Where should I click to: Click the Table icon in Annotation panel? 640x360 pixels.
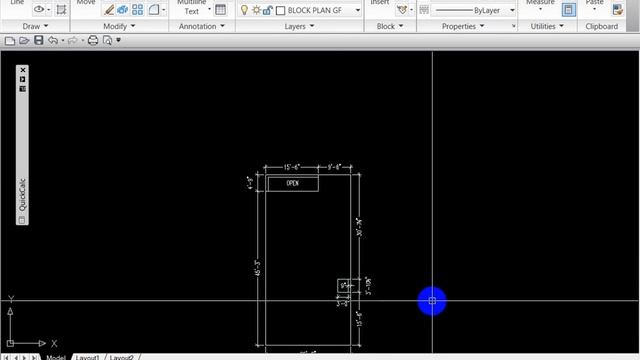[x=220, y=10]
